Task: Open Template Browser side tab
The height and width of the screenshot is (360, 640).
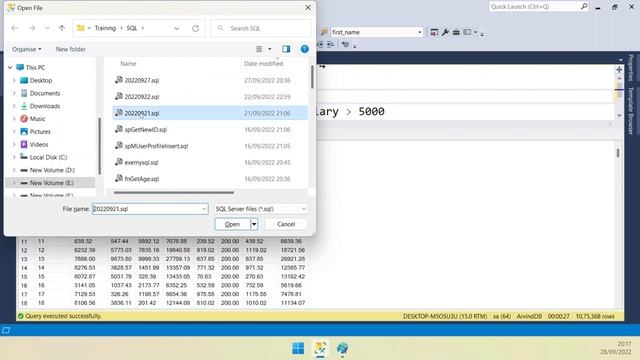Action: coord(631,111)
